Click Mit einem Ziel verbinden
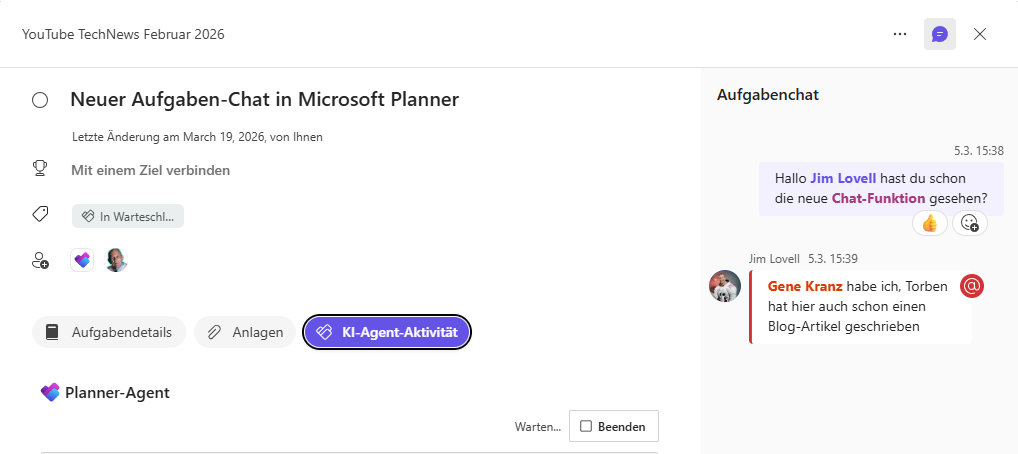The height and width of the screenshot is (454, 1018). [150, 170]
